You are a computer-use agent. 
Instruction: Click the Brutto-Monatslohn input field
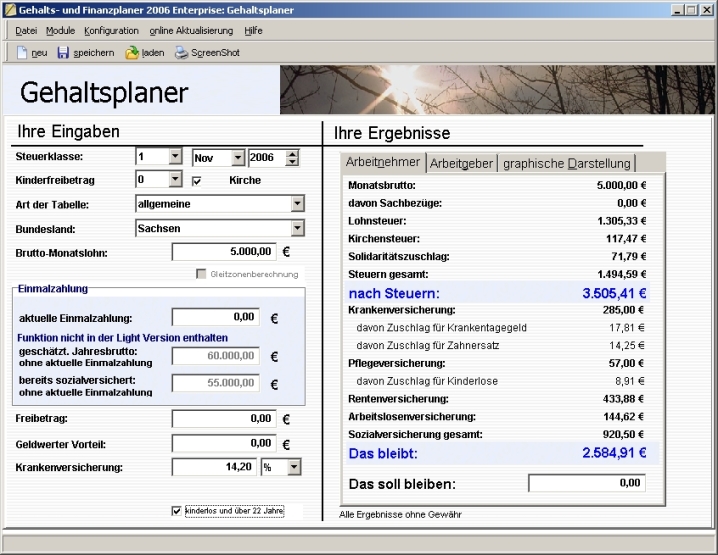coord(223,252)
